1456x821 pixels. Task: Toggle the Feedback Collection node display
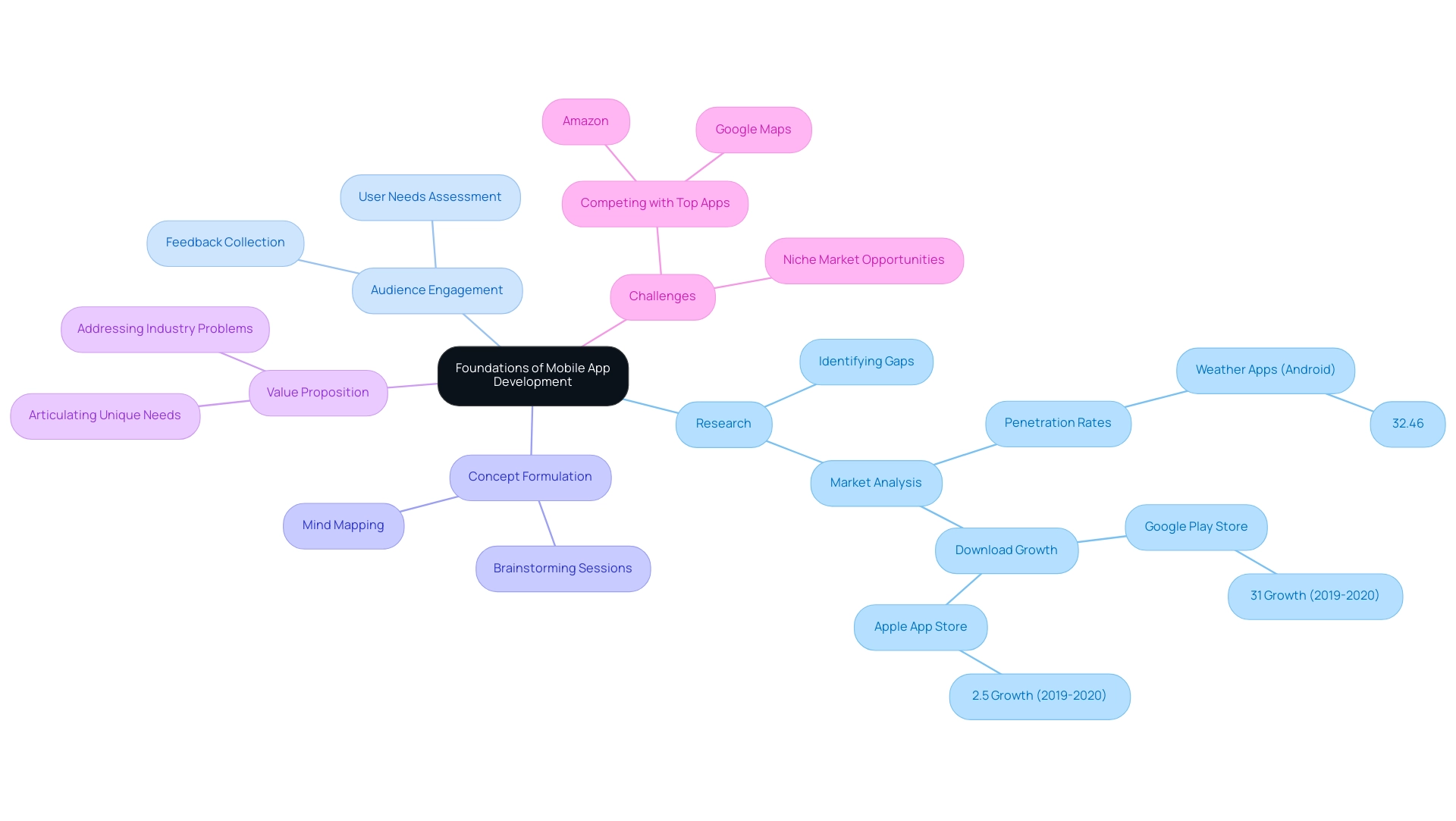click(x=225, y=242)
